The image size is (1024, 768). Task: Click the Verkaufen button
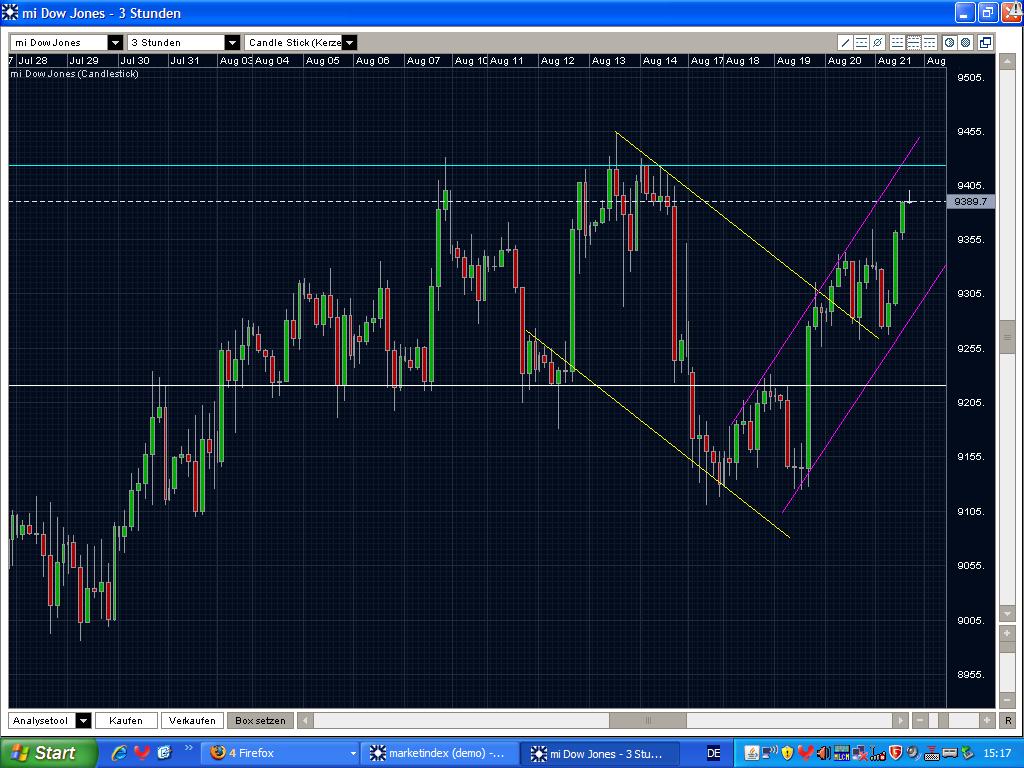[x=192, y=720]
